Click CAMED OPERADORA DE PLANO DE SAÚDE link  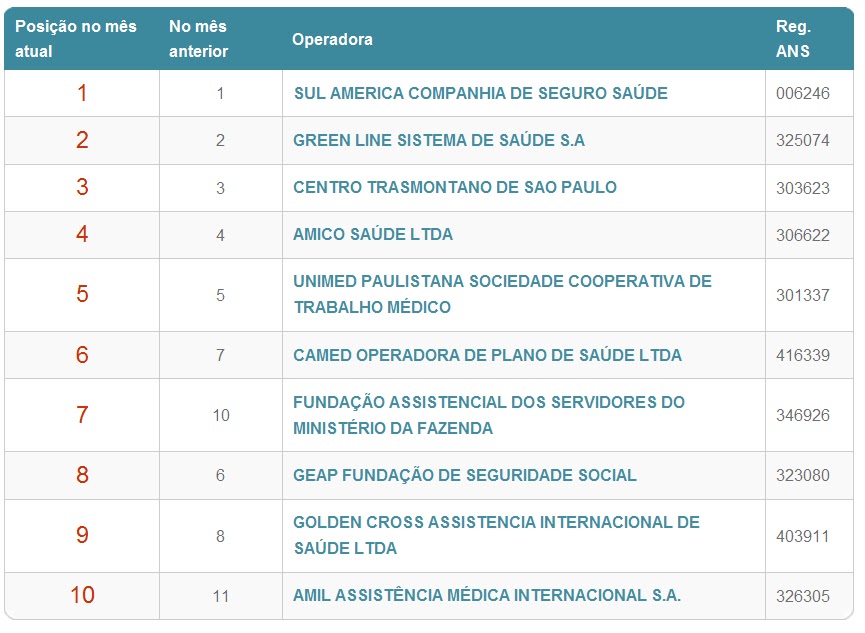487,355
